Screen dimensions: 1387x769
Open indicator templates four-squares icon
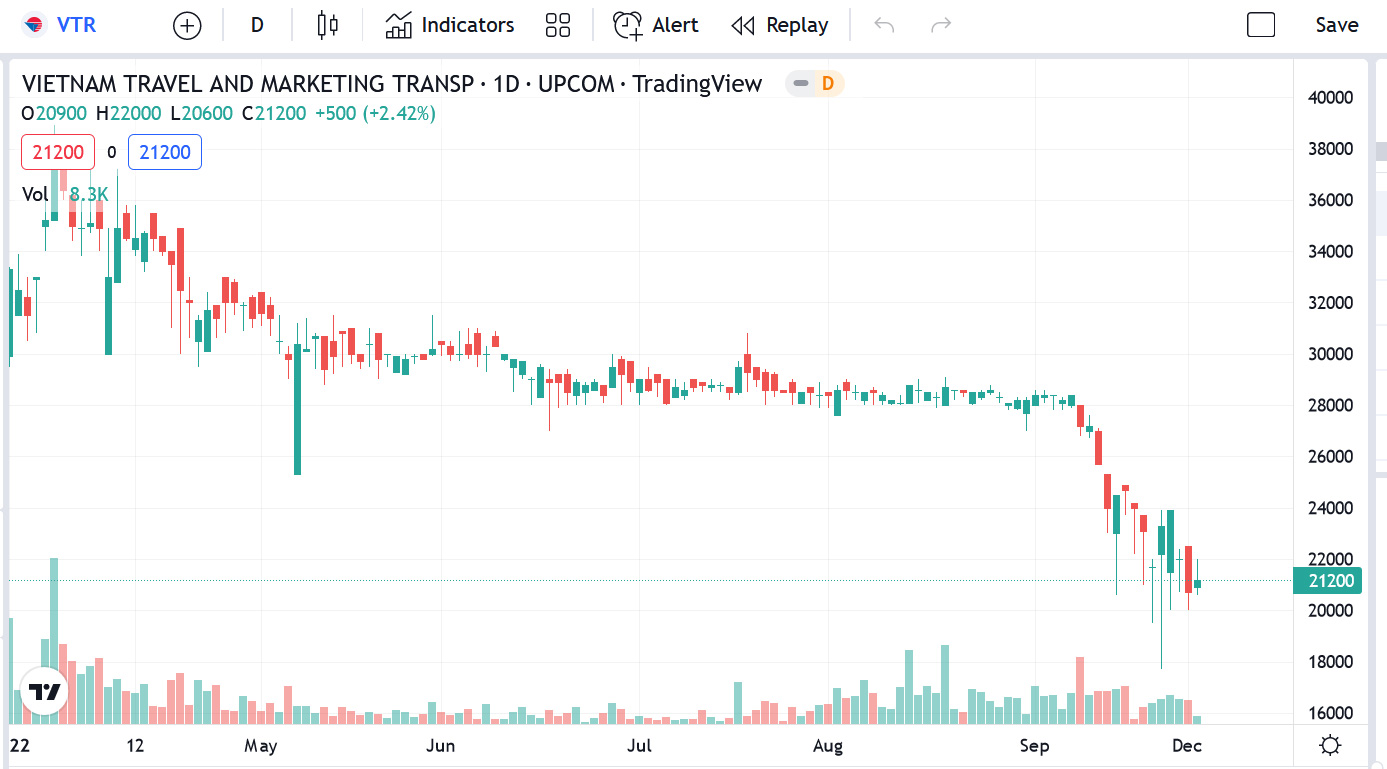point(558,25)
